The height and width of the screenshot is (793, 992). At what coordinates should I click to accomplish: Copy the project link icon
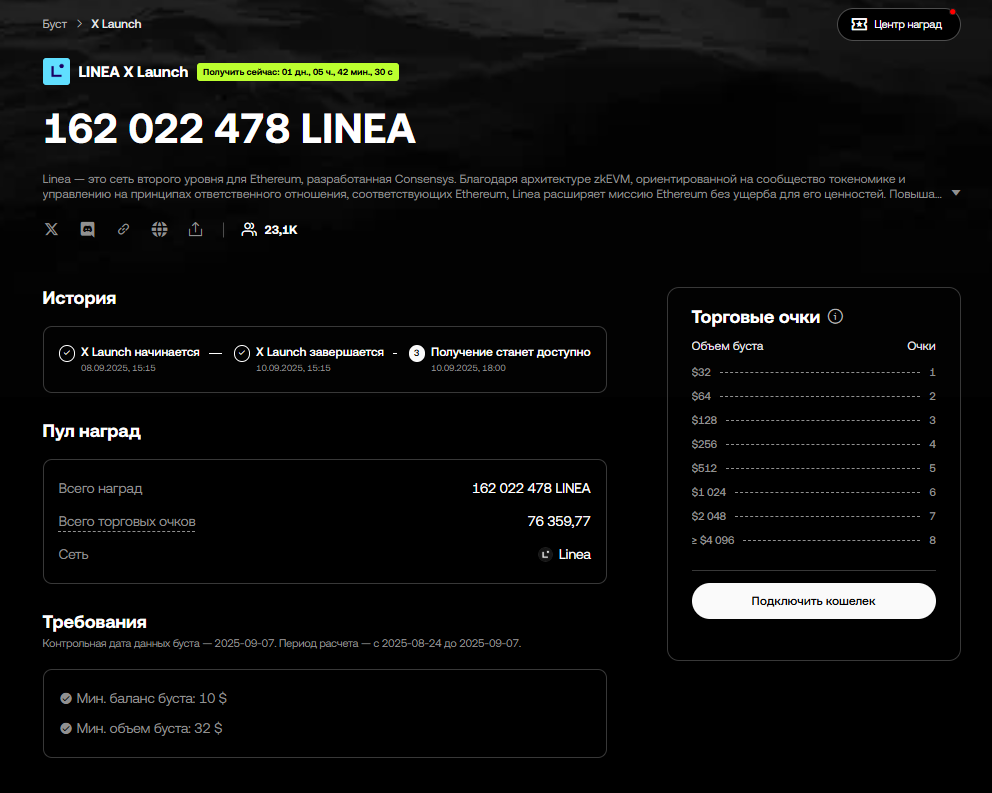tap(123, 229)
